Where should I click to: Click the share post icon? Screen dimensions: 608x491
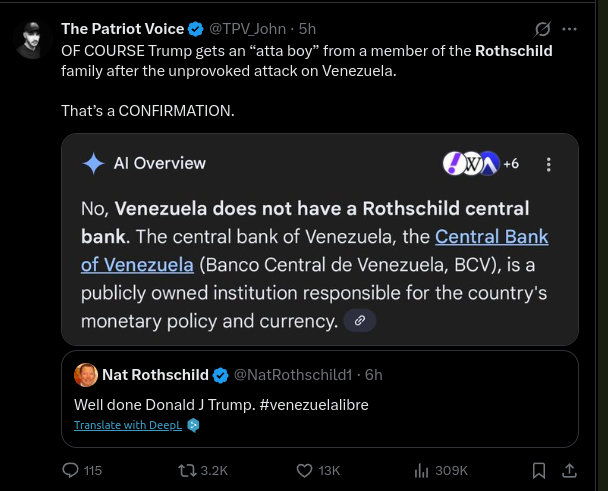point(570,470)
